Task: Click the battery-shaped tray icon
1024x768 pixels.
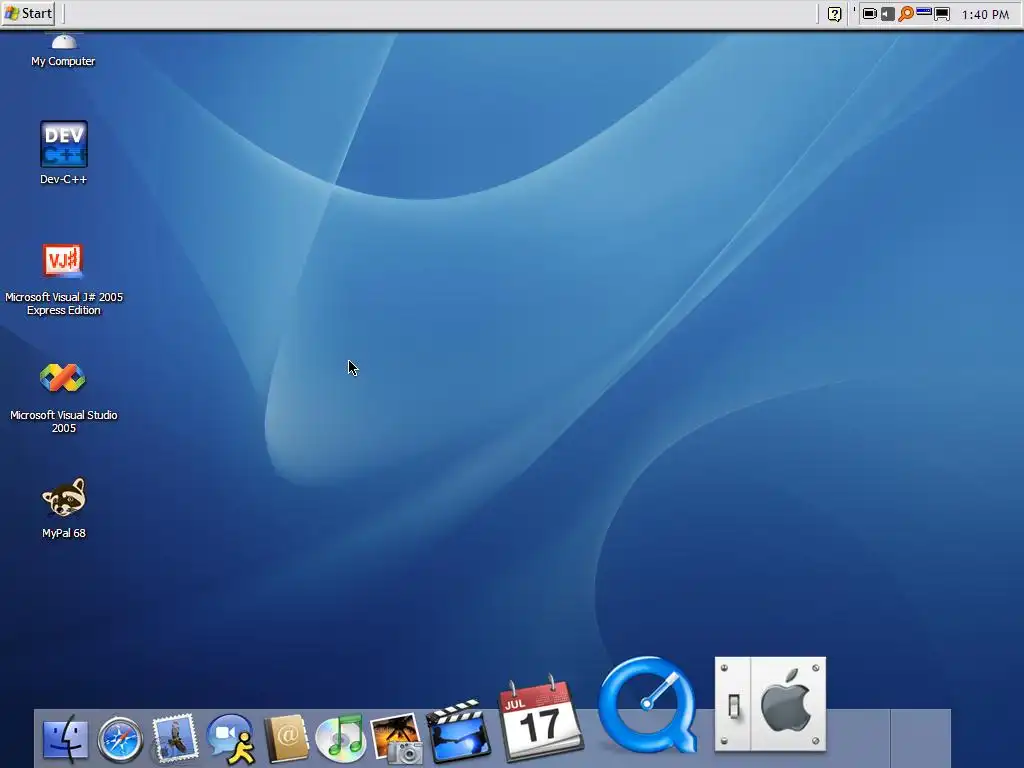Action: point(869,14)
